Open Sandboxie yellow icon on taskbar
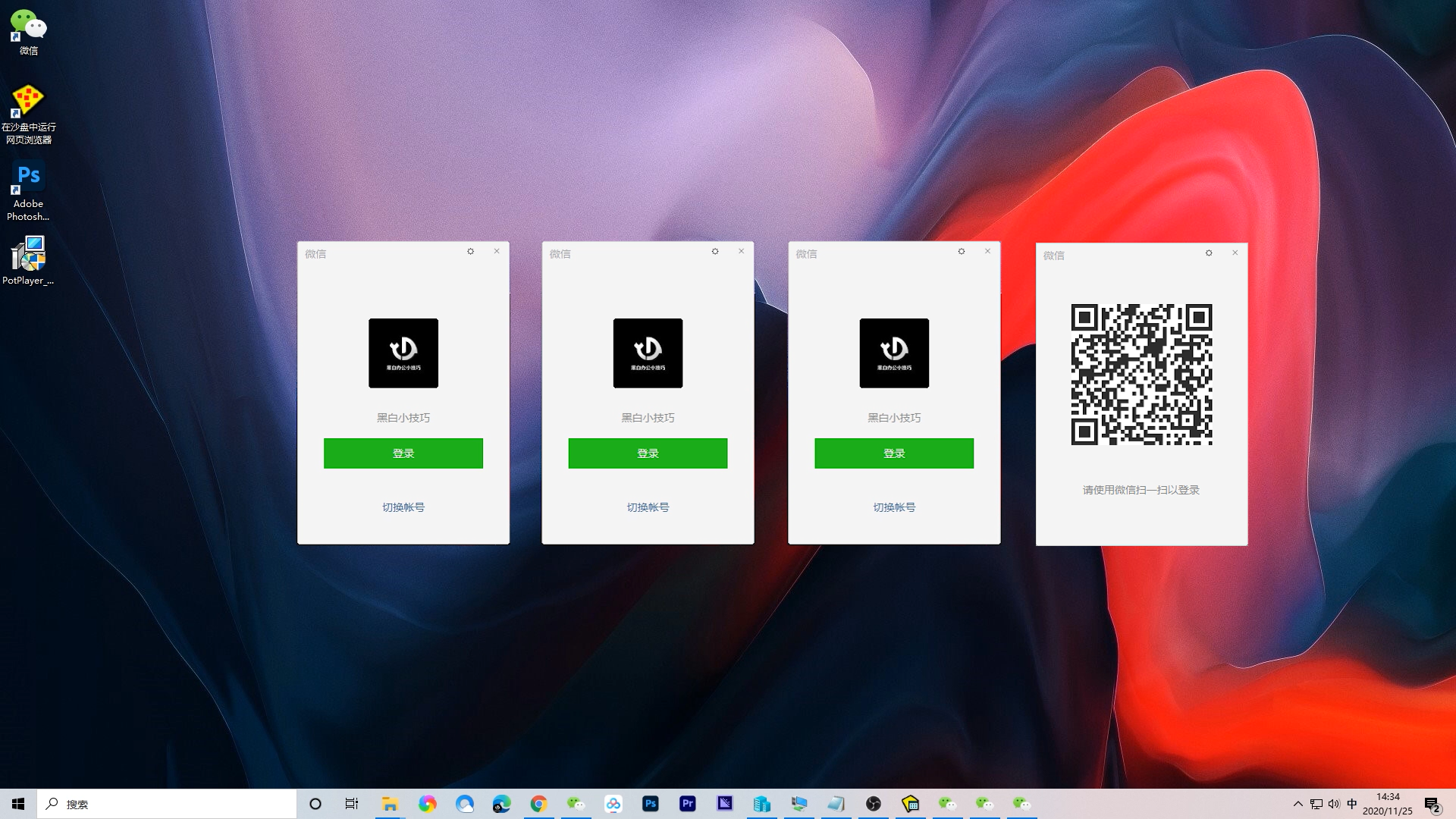 pos(910,804)
